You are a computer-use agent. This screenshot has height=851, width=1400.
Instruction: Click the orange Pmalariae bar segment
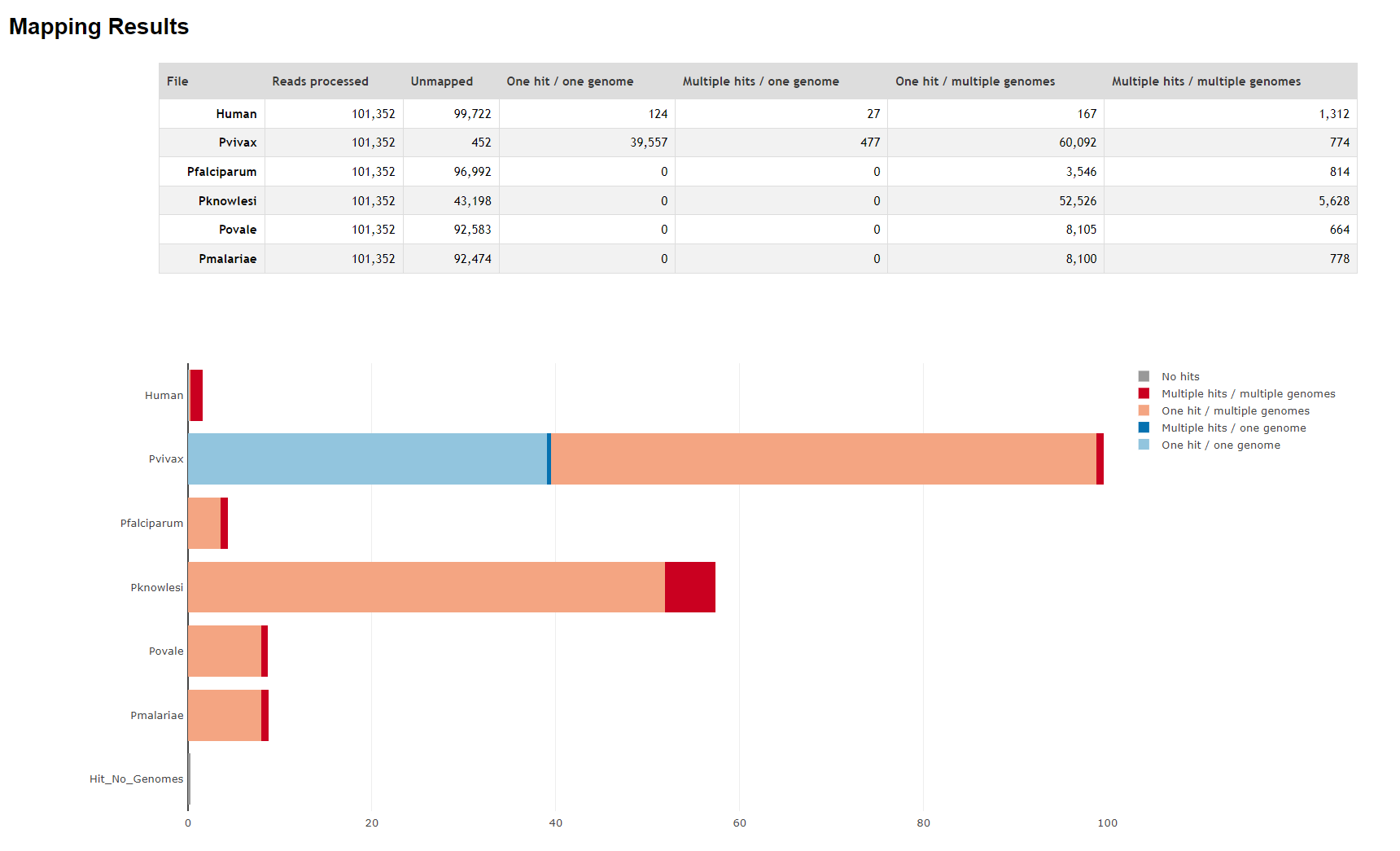224,715
